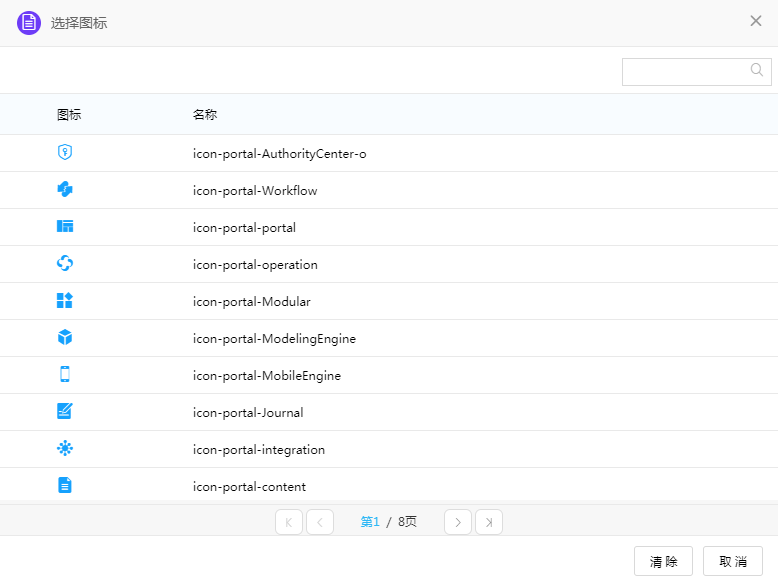The image size is (778, 581).
Task: Jump to the first page
Action: (289, 522)
